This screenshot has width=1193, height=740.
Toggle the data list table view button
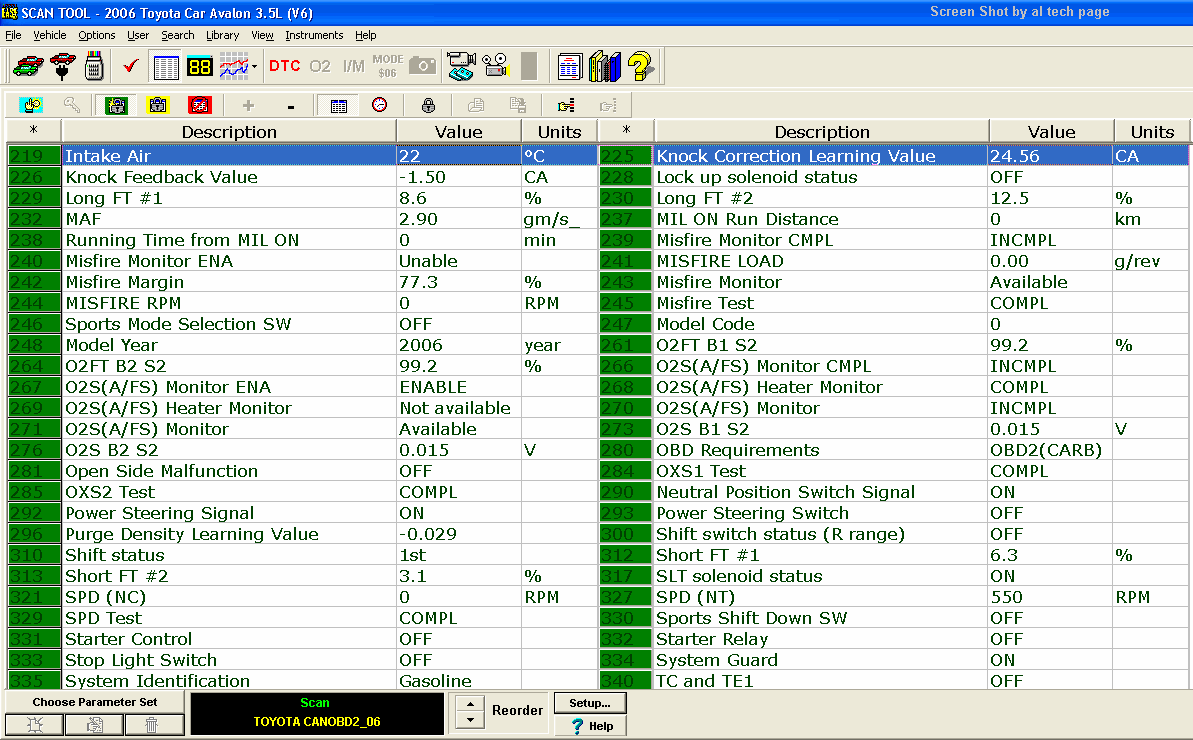point(165,66)
